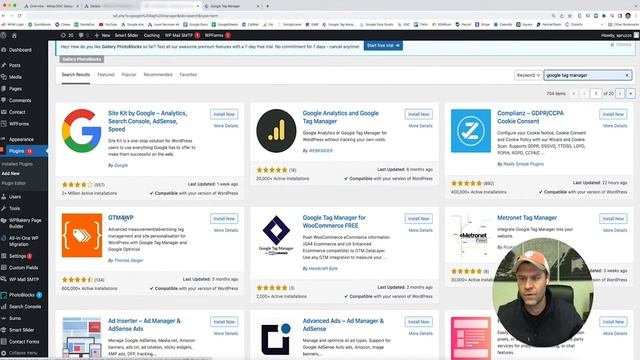Install Complianz GDPR/CCPA Cookie Consent
Screen dimensions: 640x360
click(x=613, y=114)
